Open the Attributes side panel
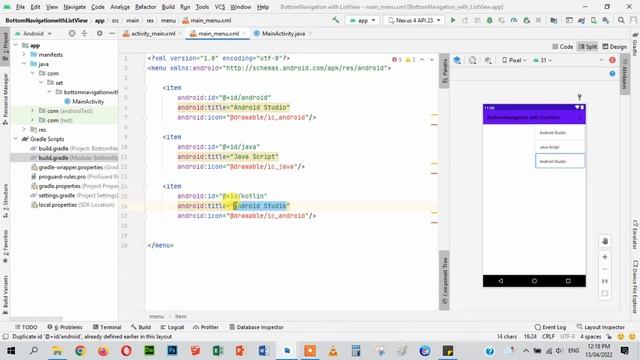Image resolution: width=640 pixels, height=360 pixels. (624, 74)
